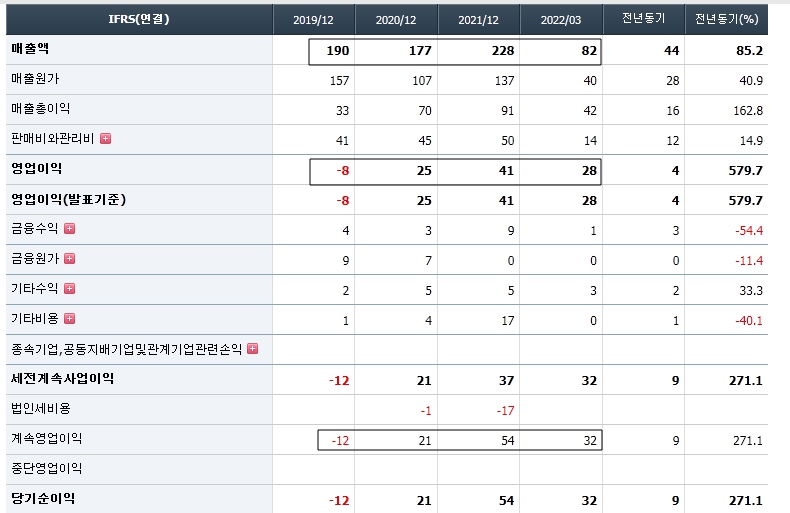Select the 2021/12 column header

(479, 20)
